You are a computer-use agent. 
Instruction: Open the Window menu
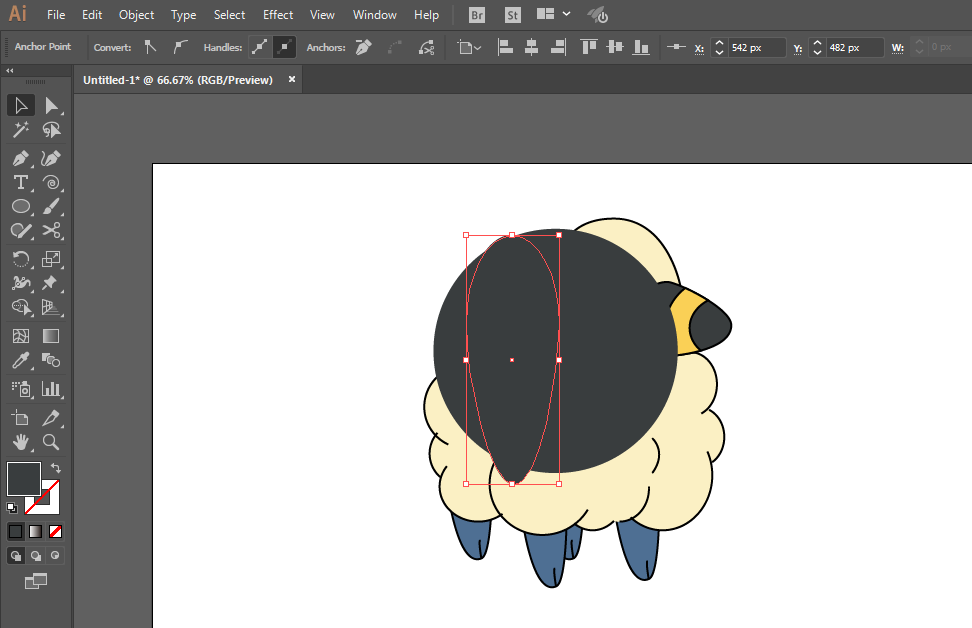pos(374,15)
